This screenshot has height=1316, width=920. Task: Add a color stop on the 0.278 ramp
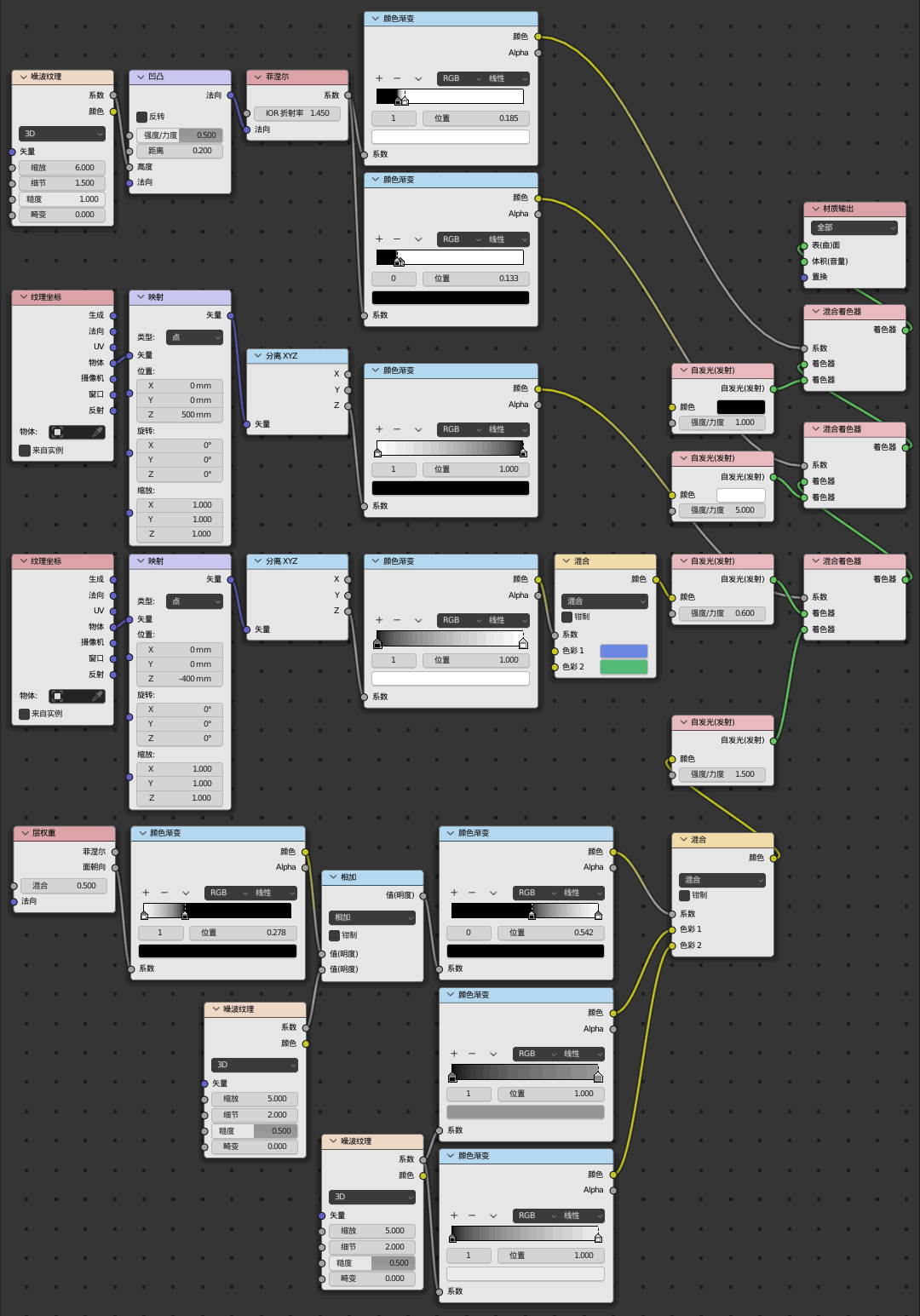[x=146, y=893]
